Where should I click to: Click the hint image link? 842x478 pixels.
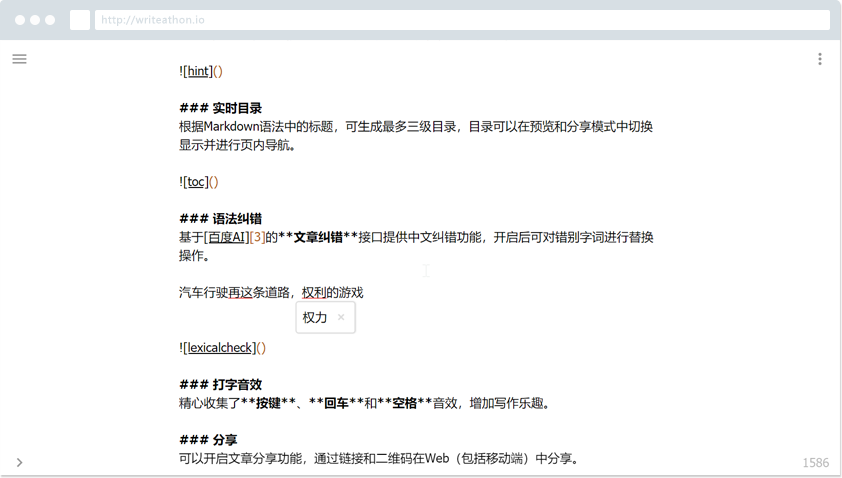(198, 71)
